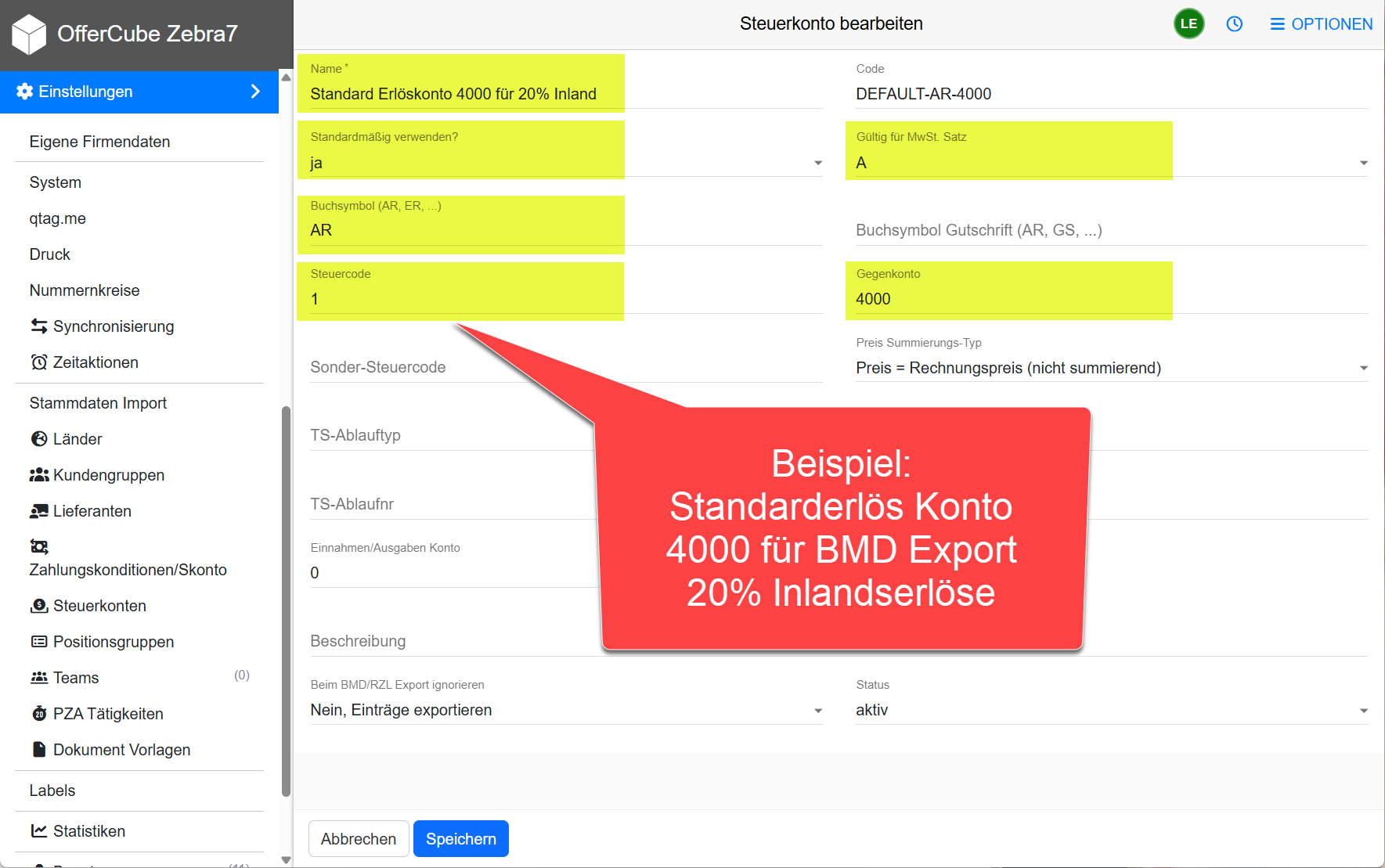1385x868 pixels.
Task: Expand the Einstellungen chevron arrow
Action: [x=255, y=92]
